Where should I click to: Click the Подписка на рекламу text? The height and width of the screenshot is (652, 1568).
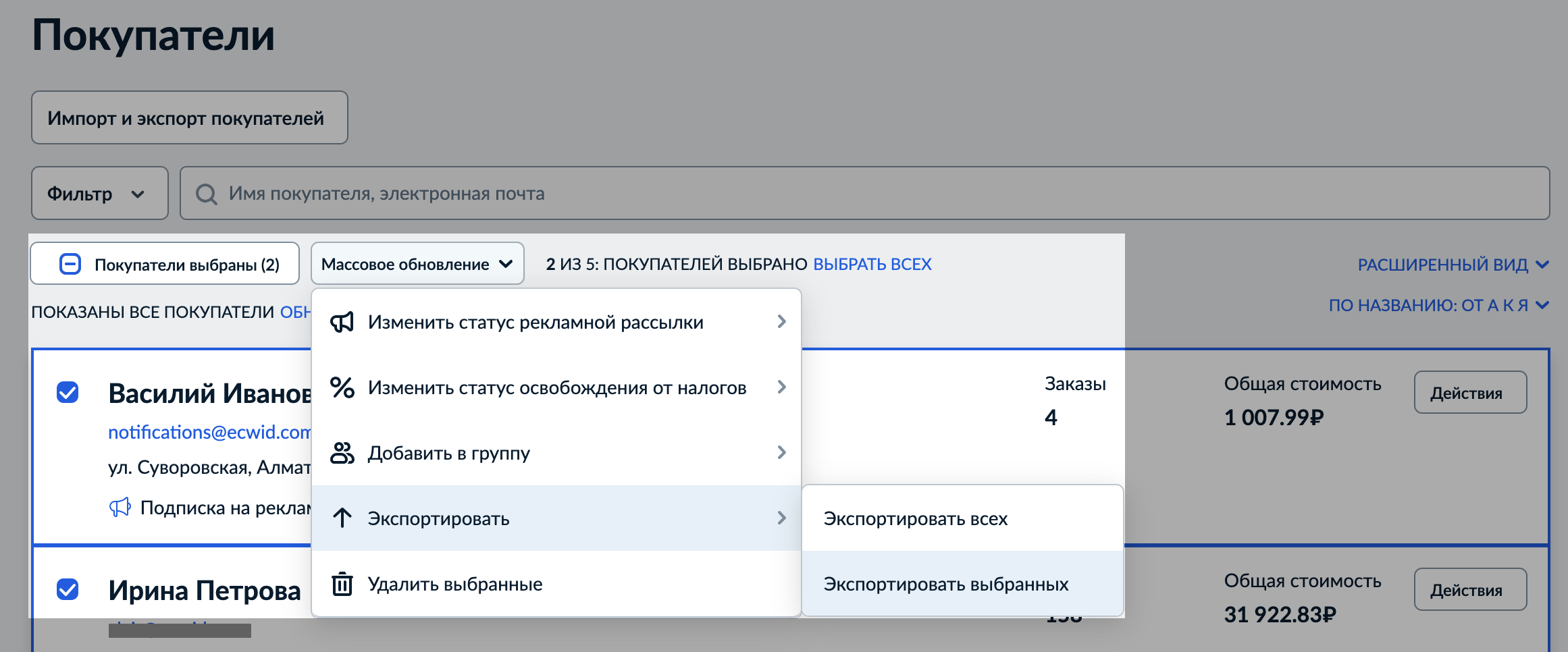[x=226, y=508]
